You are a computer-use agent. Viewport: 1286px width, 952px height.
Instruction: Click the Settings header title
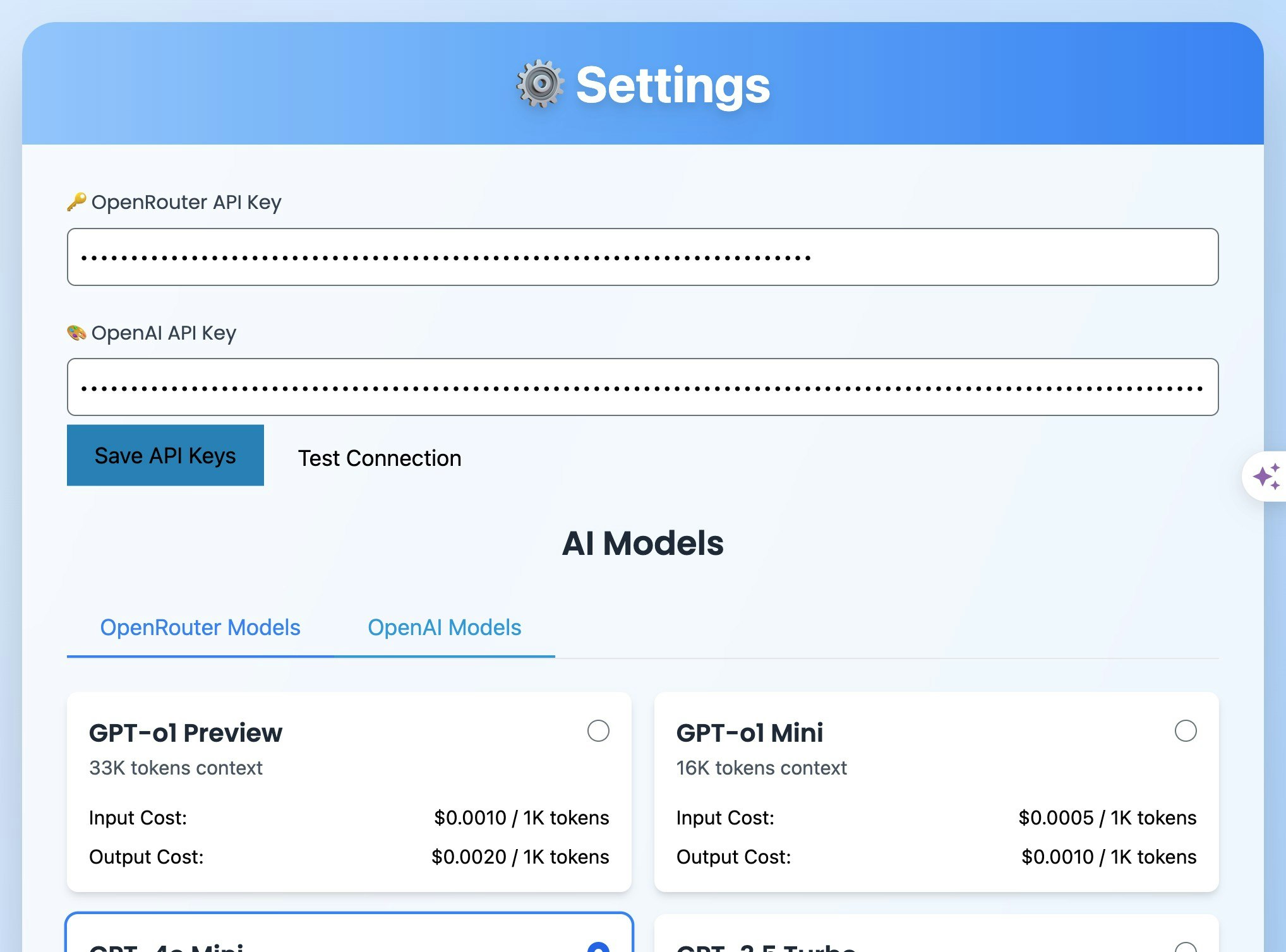pos(673,85)
